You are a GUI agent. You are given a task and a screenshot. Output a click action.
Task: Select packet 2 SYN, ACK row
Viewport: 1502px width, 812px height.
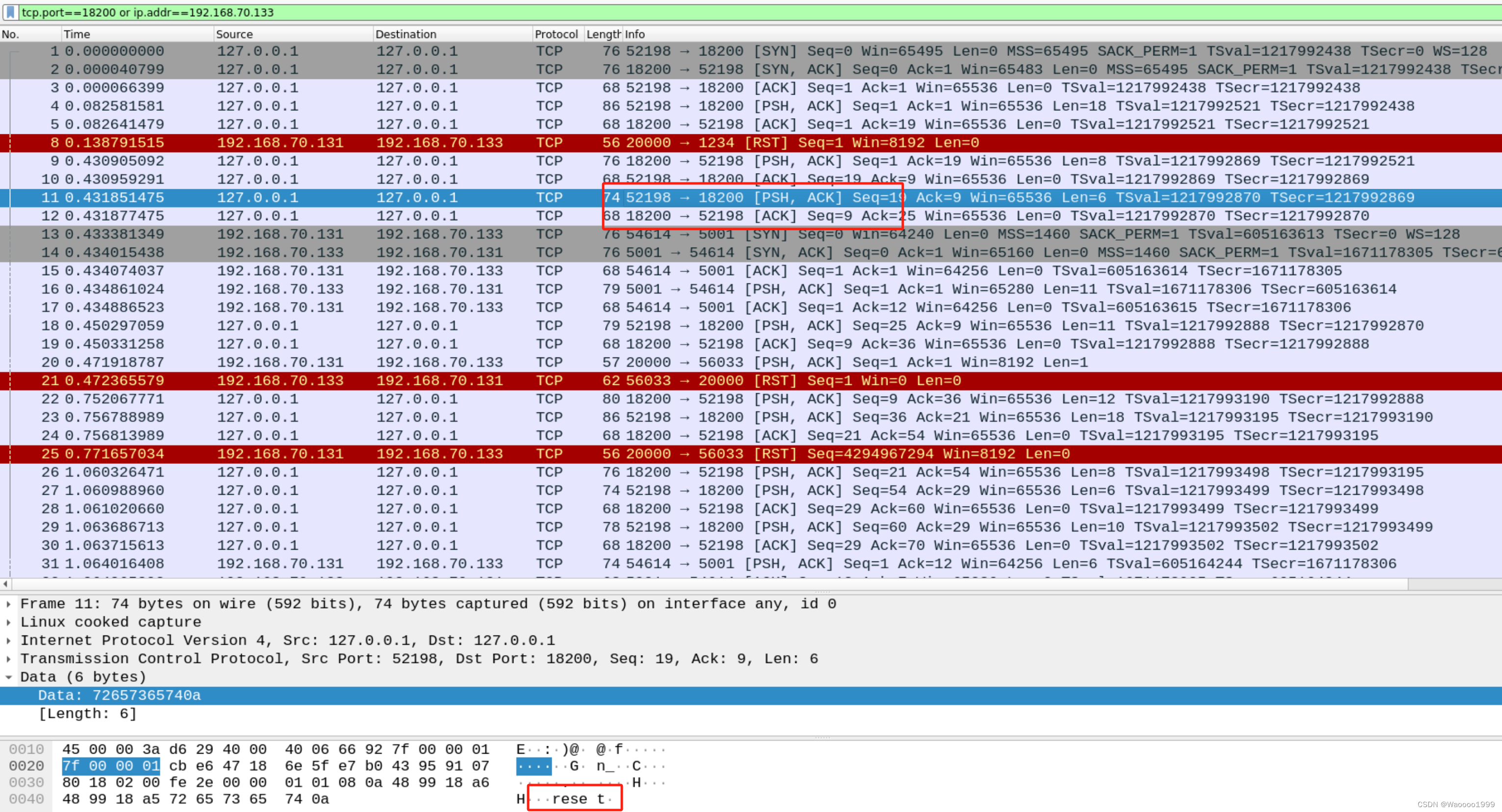751,69
